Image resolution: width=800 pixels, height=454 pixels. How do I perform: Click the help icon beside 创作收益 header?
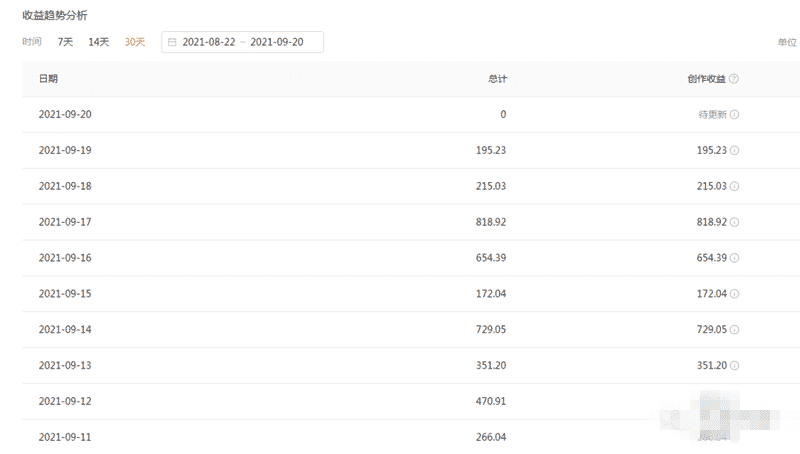734,79
